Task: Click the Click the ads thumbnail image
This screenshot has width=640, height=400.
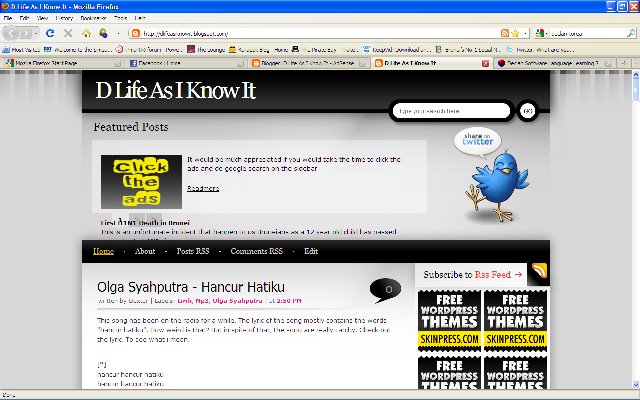Action: 141,182
